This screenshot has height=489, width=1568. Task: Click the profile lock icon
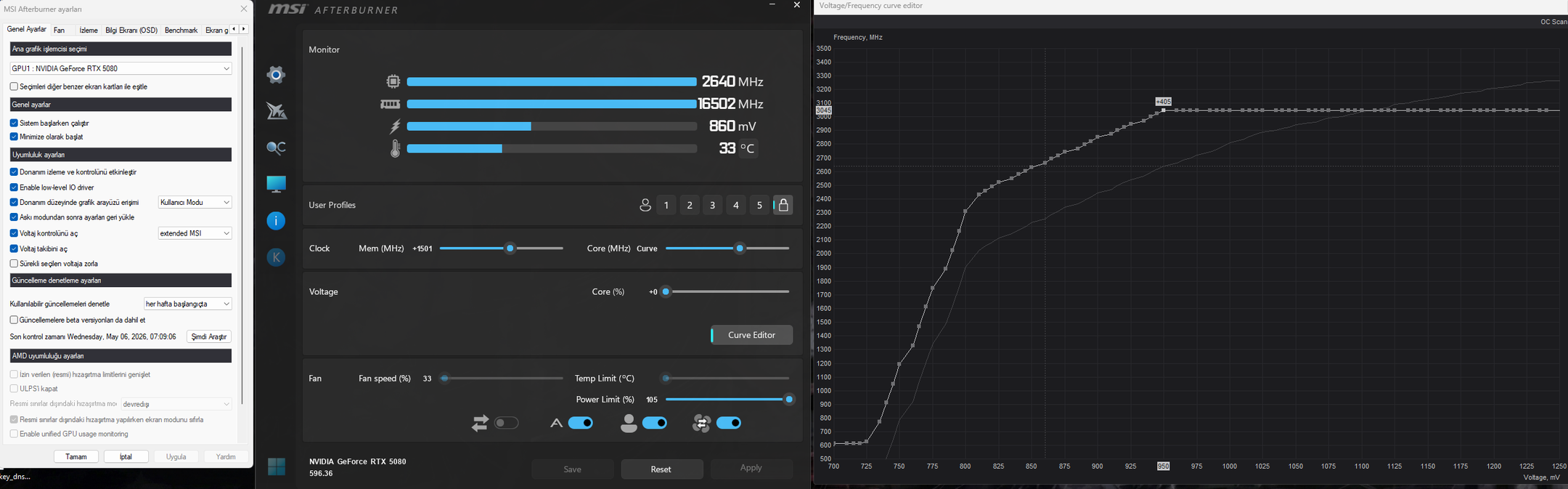(x=783, y=205)
